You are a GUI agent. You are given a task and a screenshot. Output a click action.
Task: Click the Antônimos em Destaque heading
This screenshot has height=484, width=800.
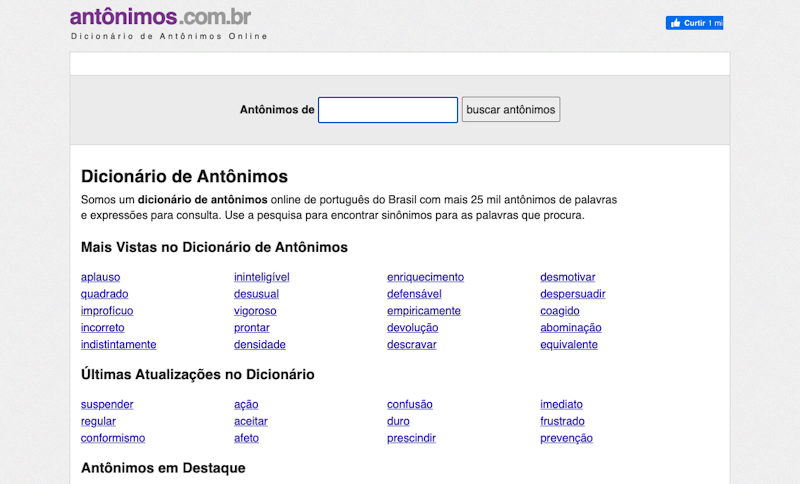coord(163,467)
